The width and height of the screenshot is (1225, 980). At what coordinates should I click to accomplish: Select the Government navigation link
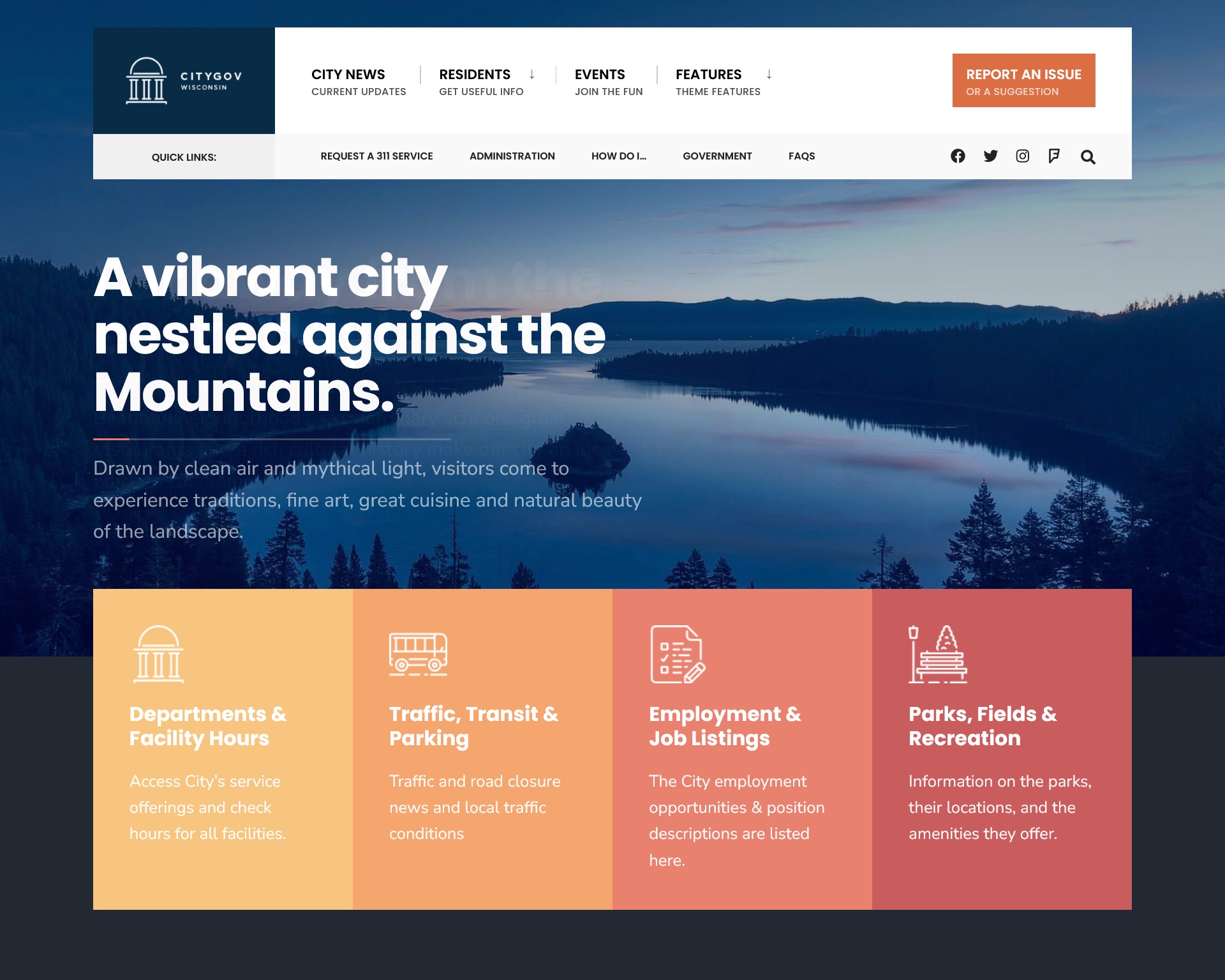pyautogui.click(x=718, y=156)
